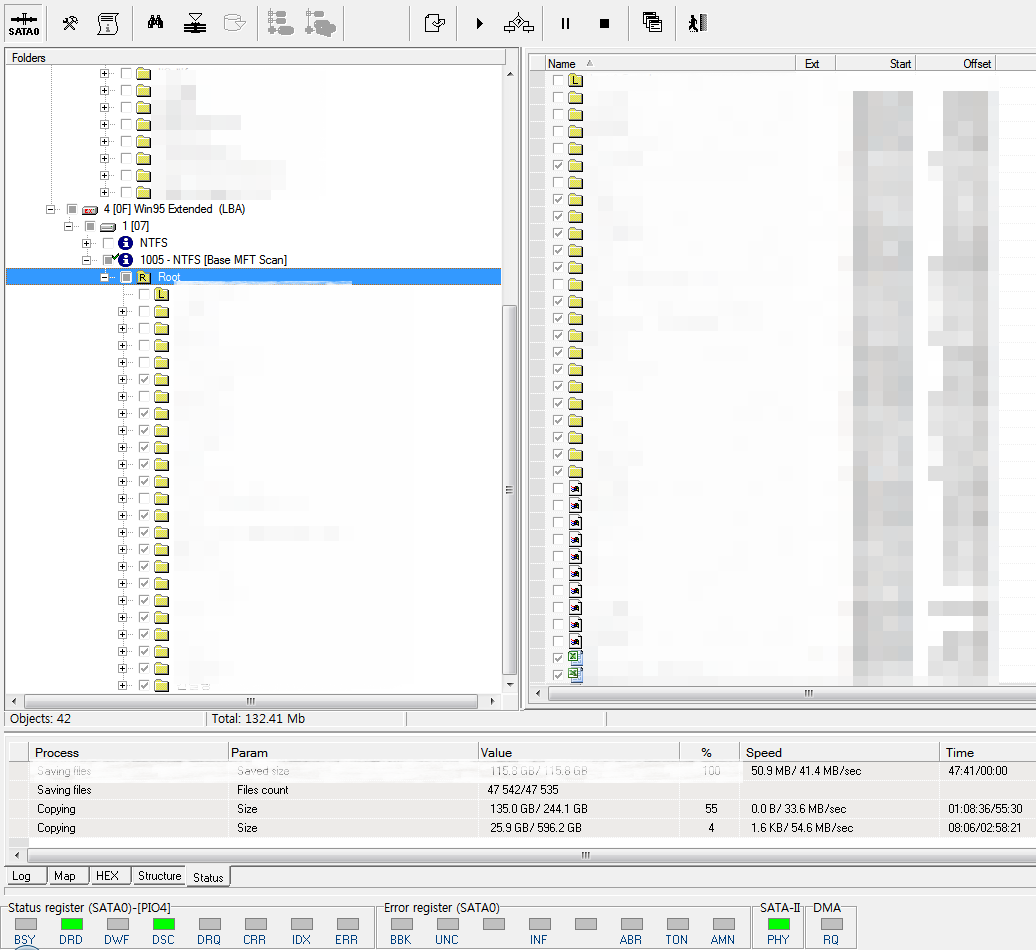
Task: Pause the running process
Action: pyautogui.click(x=566, y=24)
